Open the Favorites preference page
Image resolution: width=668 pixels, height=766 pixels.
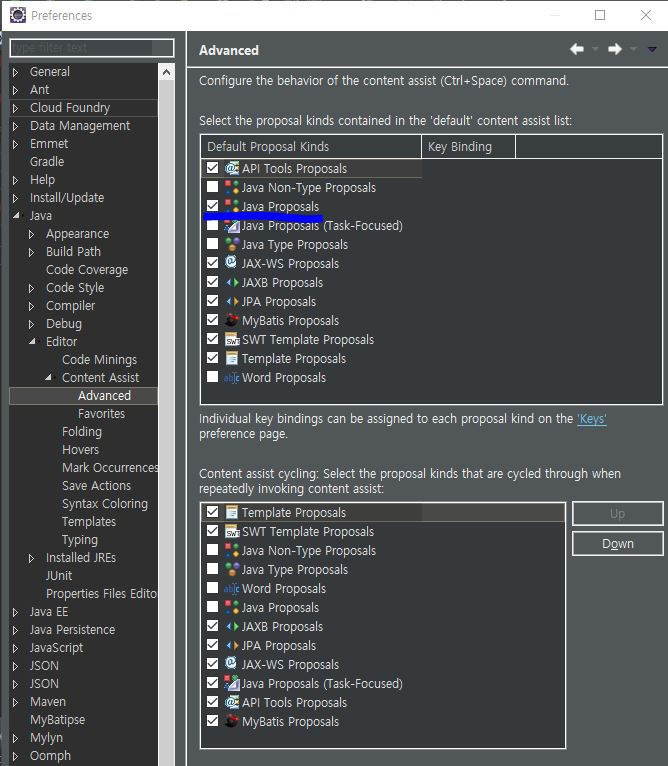click(x=102, y=414)
